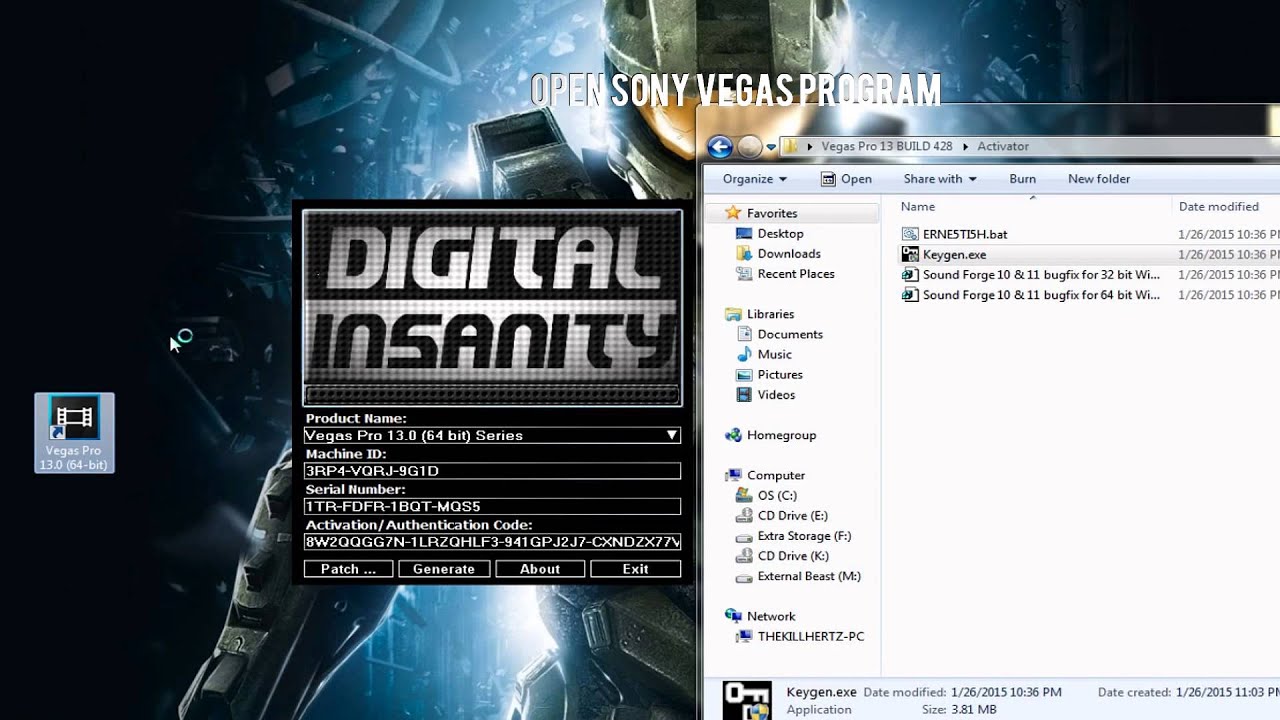1280x720 pixels.
Task: Open the Documents library
Action: click(x=790, y=334)
